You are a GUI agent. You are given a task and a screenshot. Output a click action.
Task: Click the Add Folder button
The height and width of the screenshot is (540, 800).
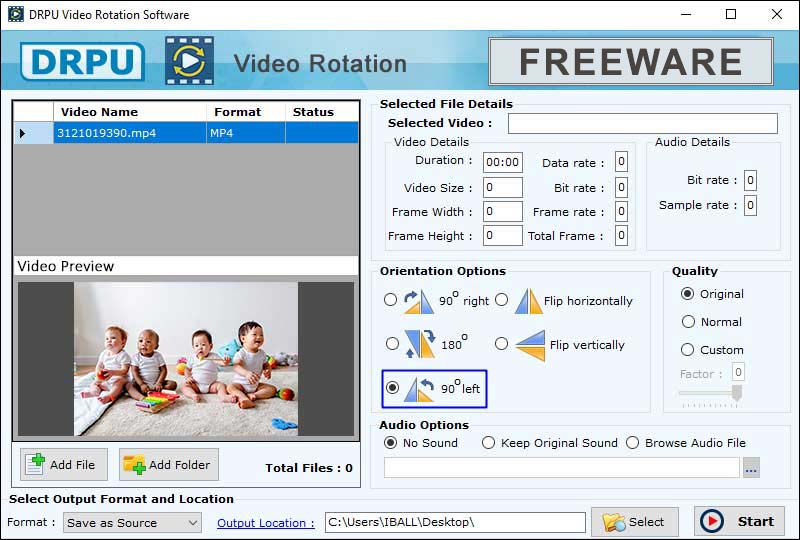click(169, 464)
